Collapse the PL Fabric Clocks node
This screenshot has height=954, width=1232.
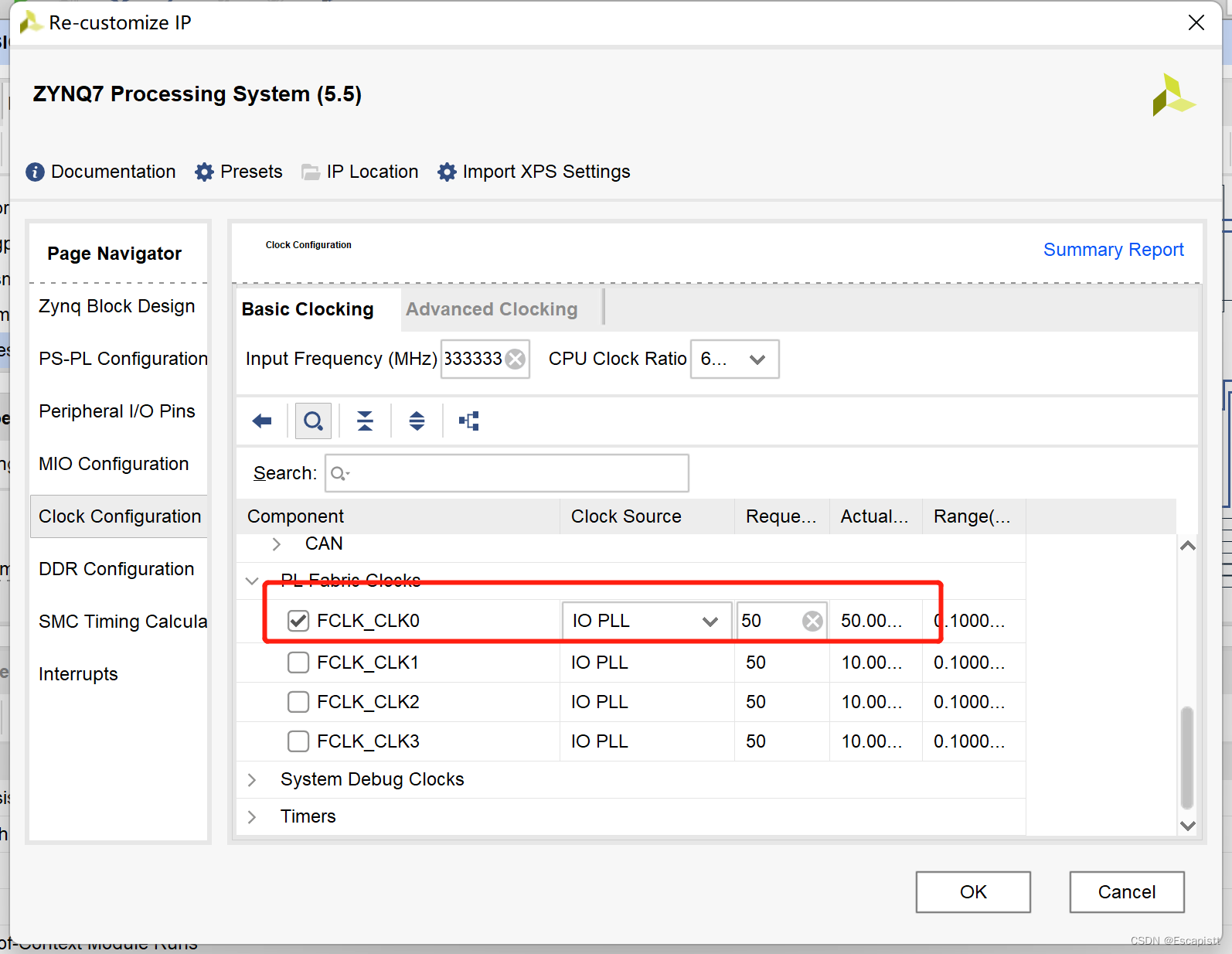(251, 581)
